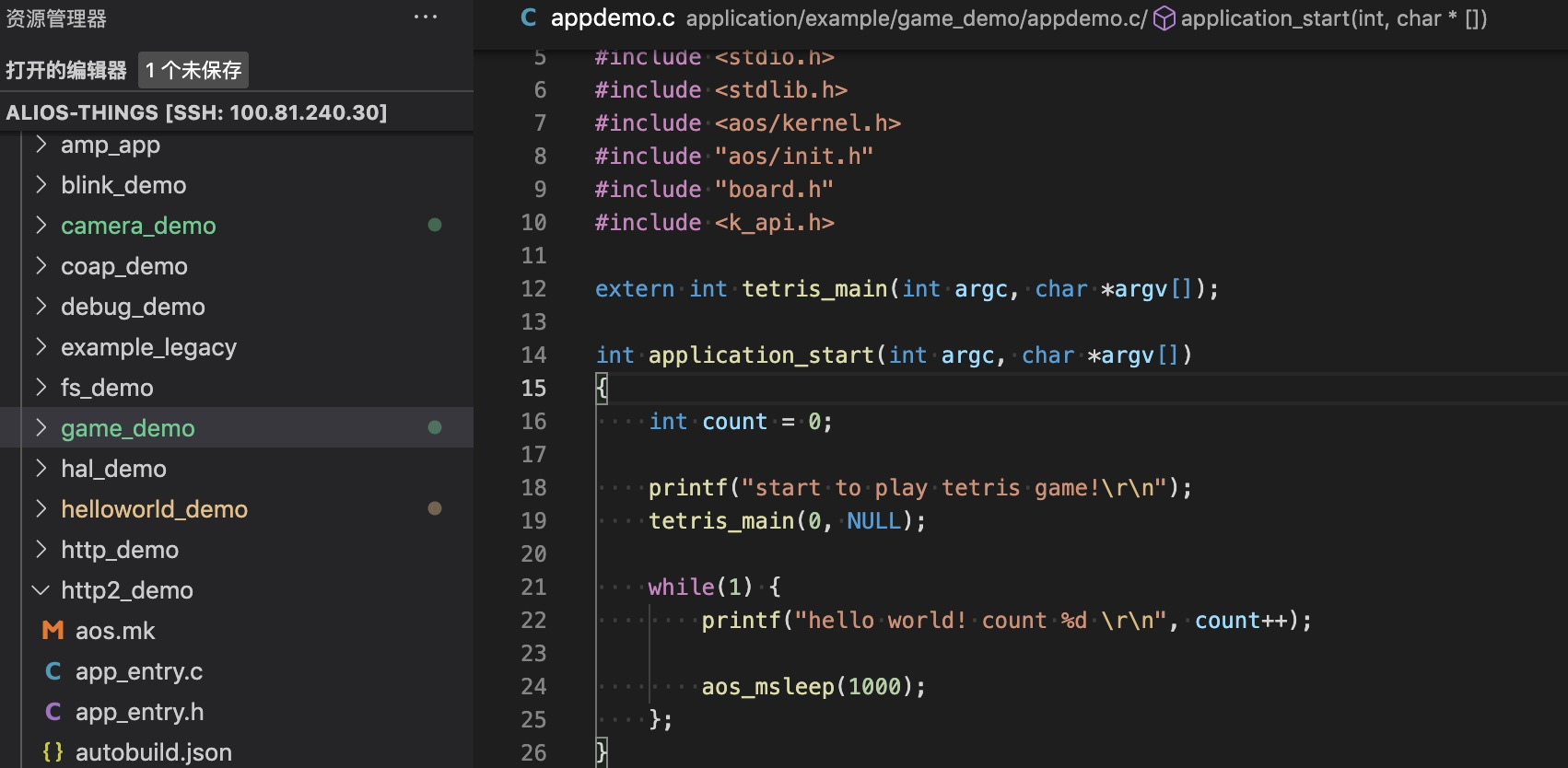
Task: Expand the blink_demo folder chevron
Action: tap(41, 185)
